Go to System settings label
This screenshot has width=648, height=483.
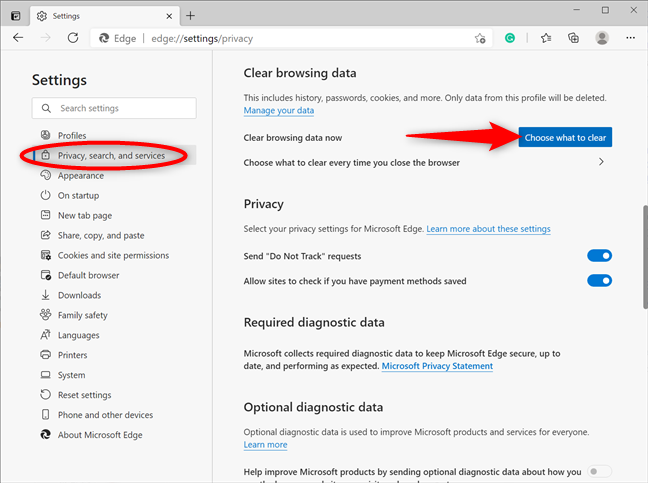coord(71,375)
